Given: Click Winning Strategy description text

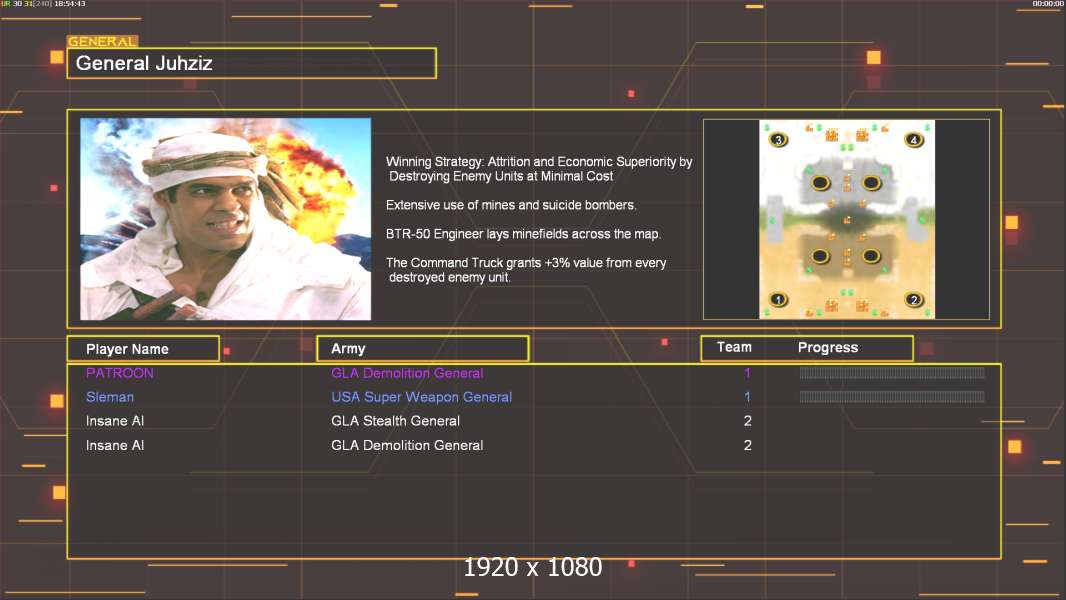Looking at the screenshot, I should [x=539, y=169].
